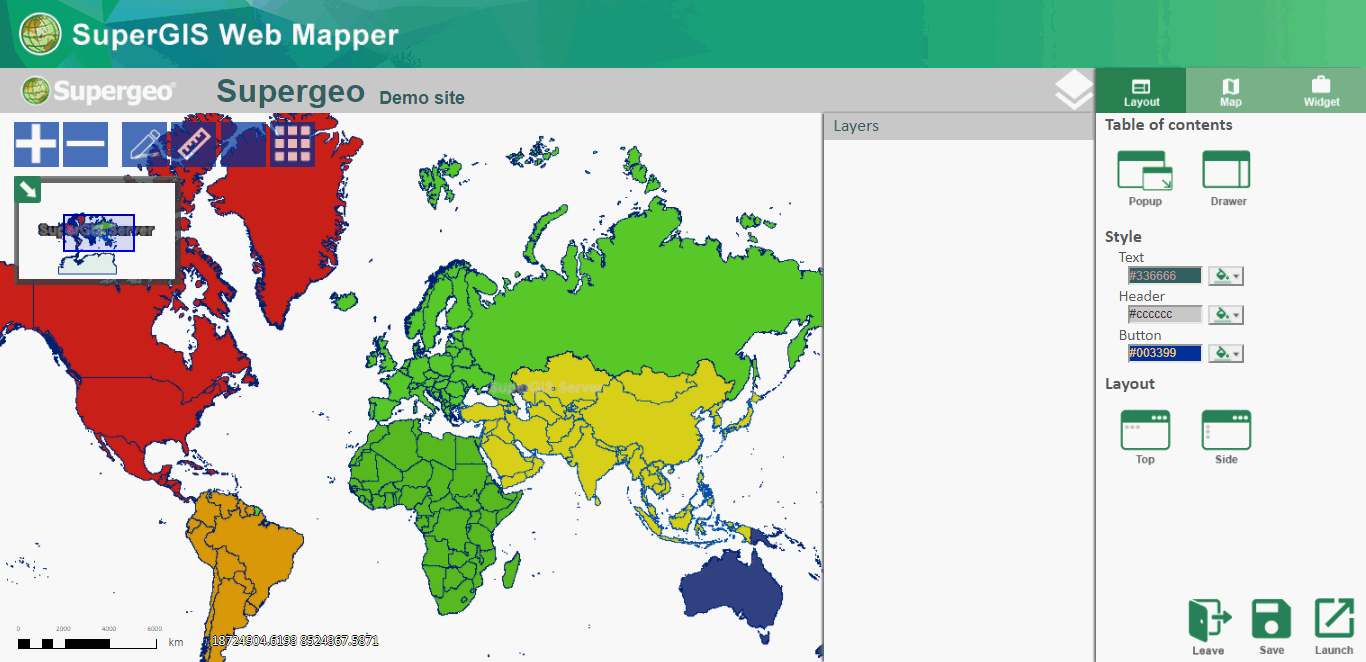Click the "Table of contents" heading
Viewport: 1366px width, 662px height.
click(1169, 125)
